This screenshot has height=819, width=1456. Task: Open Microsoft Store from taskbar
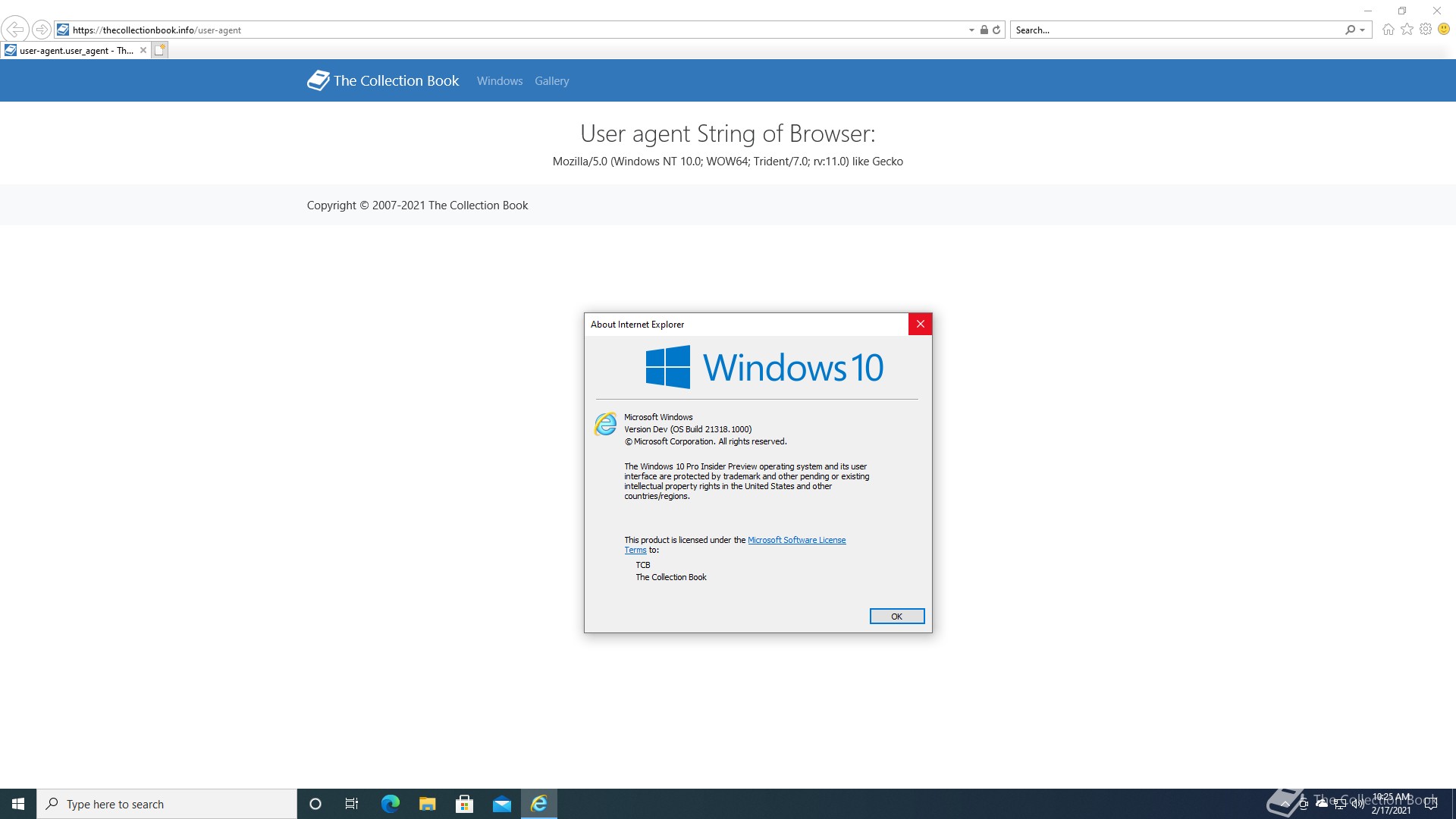pyautogui.click(x=464, y=804)
